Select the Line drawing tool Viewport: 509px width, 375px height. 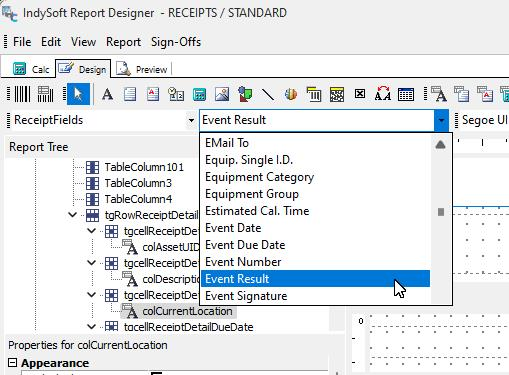pos(268,94)
